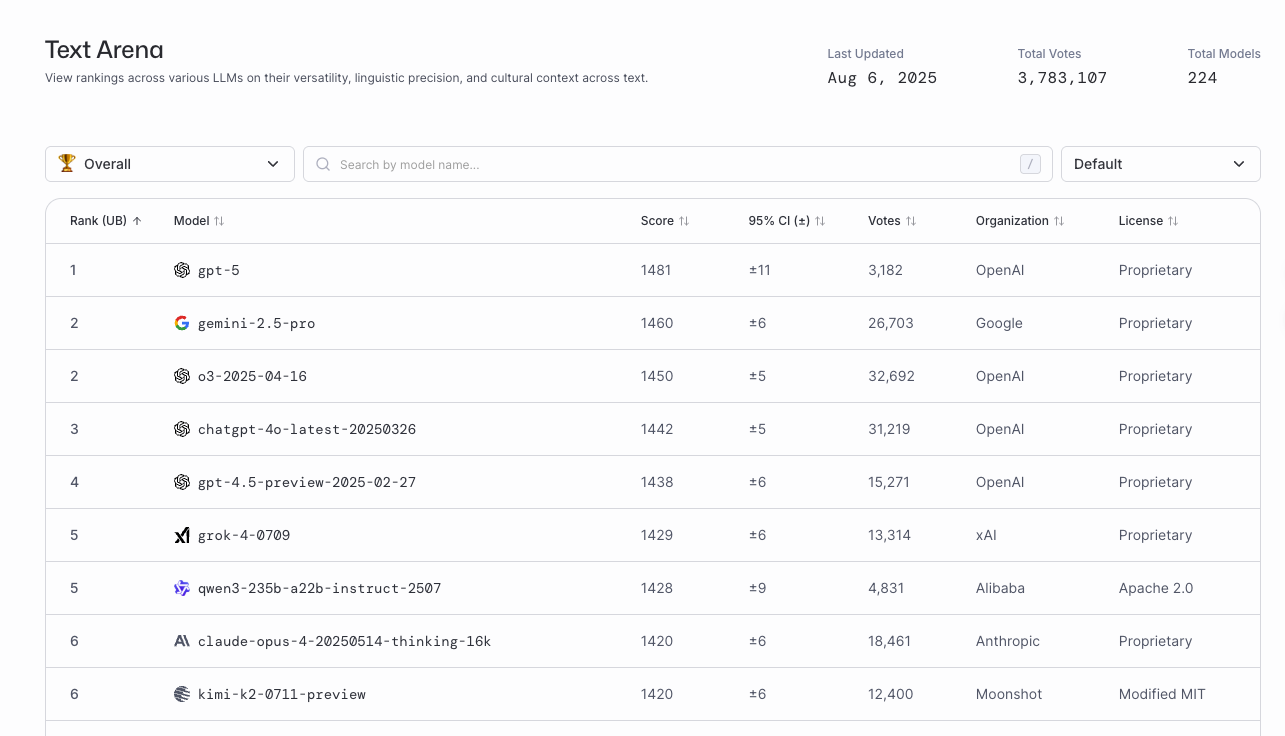This screenshot has width=1285, height=736.
Task: Click the OpenAI logo beside o3-2025-04-16
Action: pos(182,376)
